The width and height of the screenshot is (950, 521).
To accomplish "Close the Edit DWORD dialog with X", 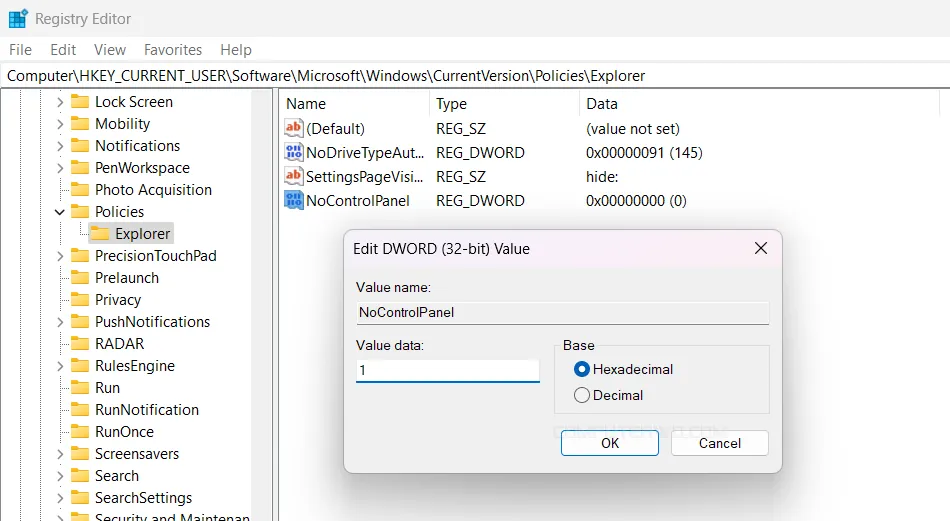I will coord(761,248).
